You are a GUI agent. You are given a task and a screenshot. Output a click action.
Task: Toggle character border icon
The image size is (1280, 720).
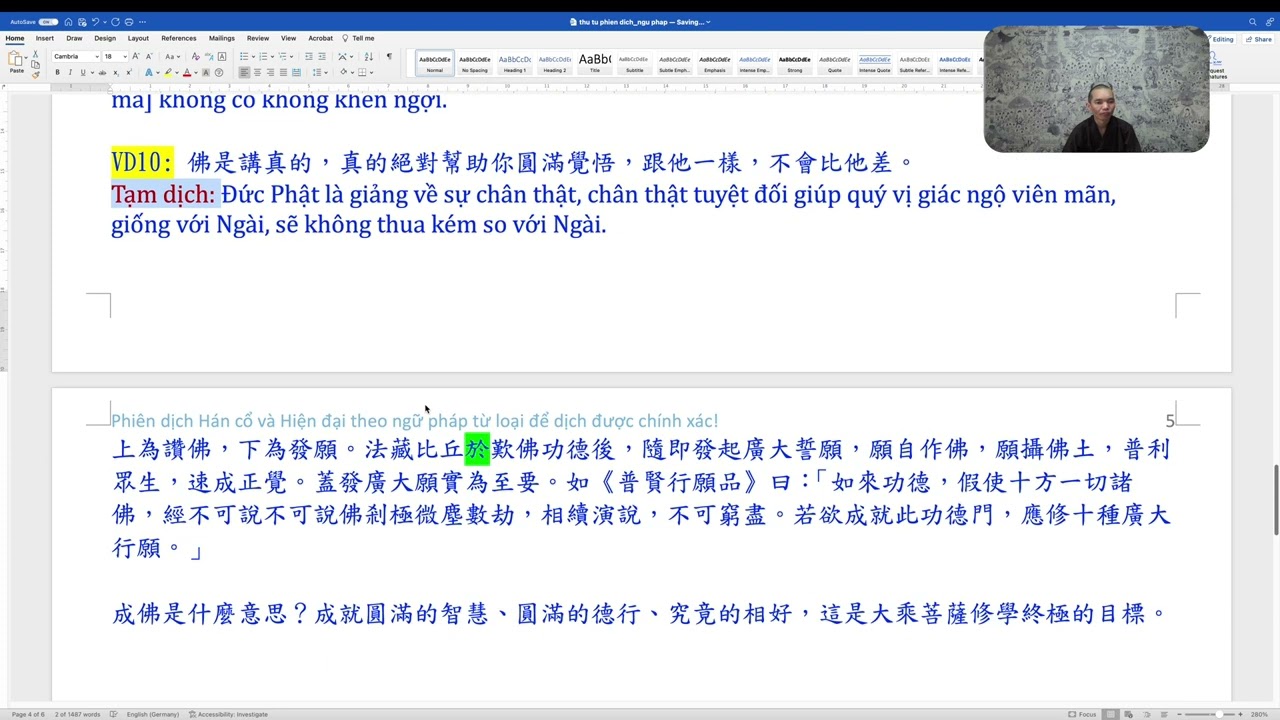pyautogui.click(x=221, y=56)
